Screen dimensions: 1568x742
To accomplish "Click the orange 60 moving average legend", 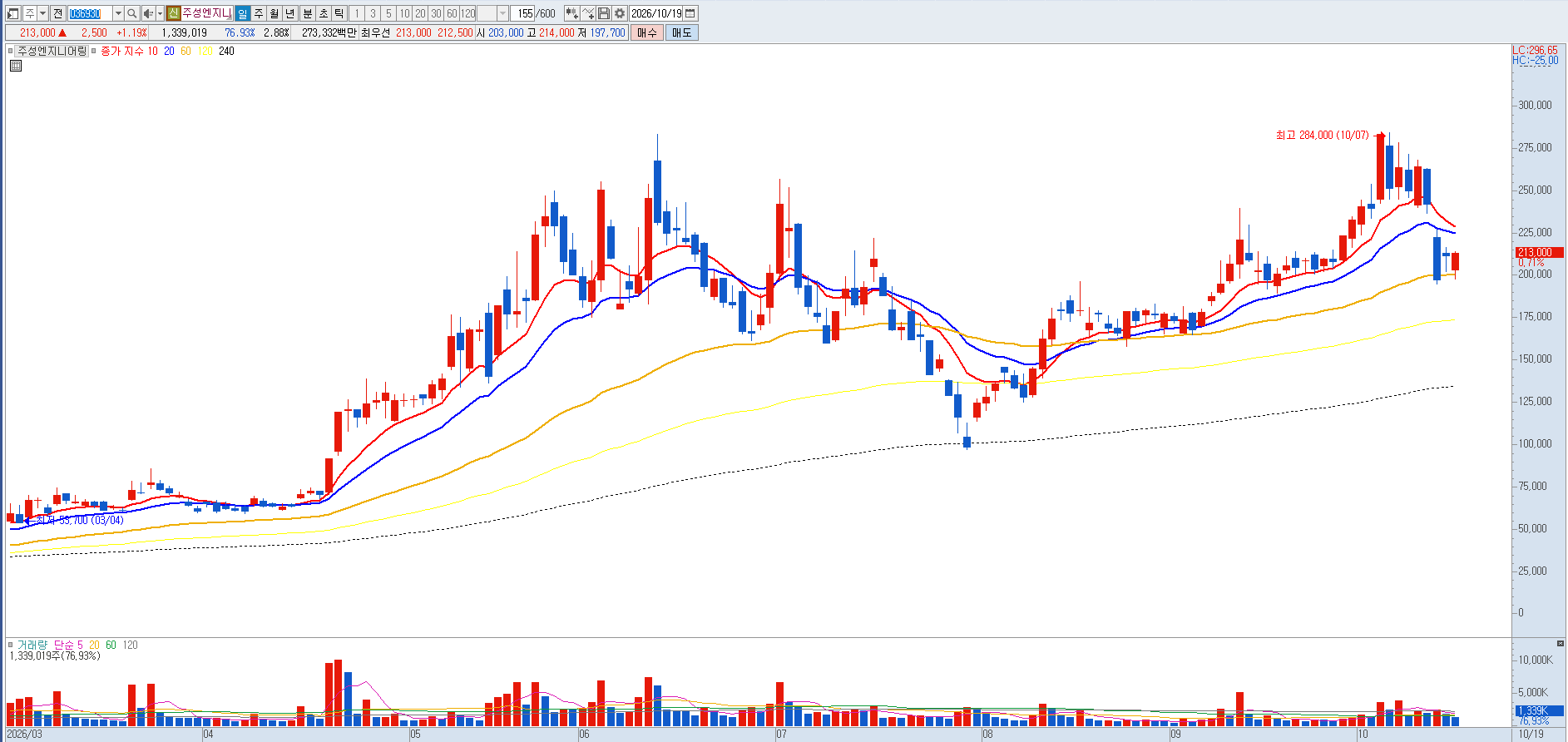I will 185,51.
